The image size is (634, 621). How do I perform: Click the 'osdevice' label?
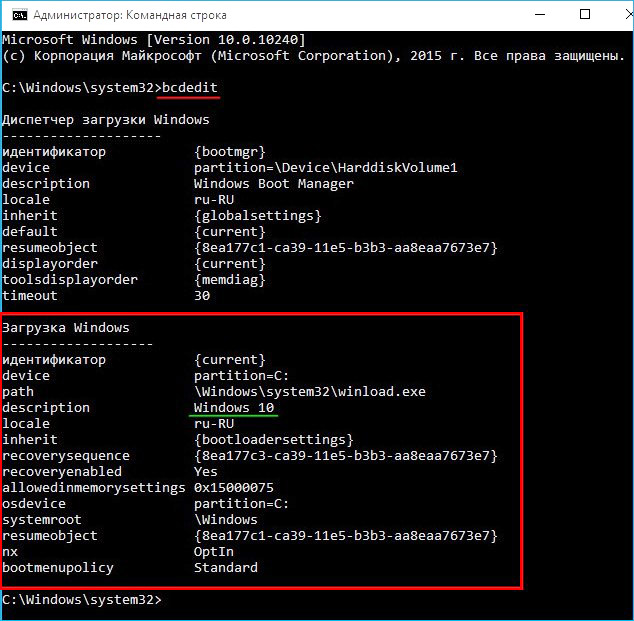click(34, 503)
